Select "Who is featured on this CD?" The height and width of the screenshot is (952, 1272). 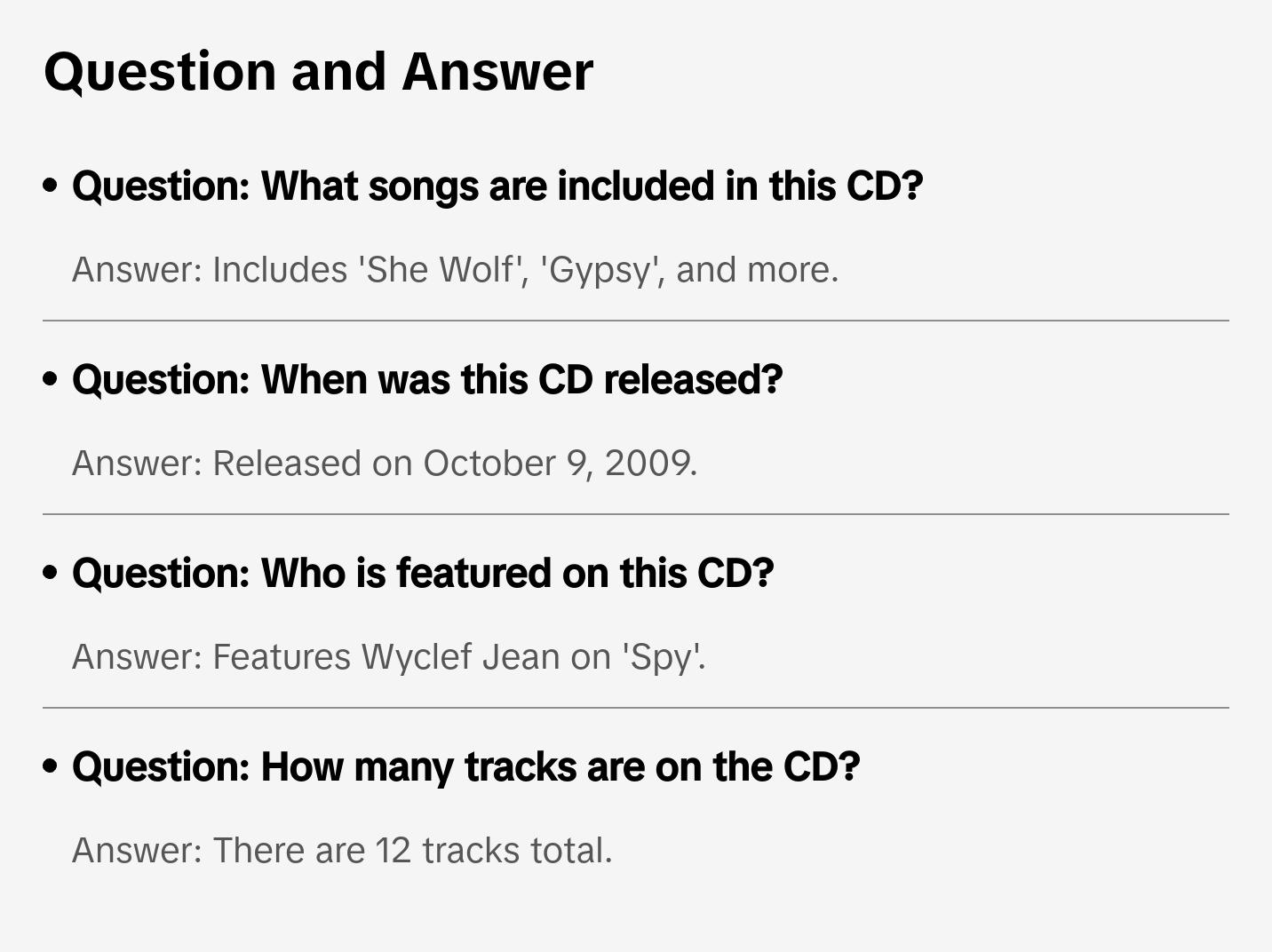pyautogui.click(x=423, y=573)
